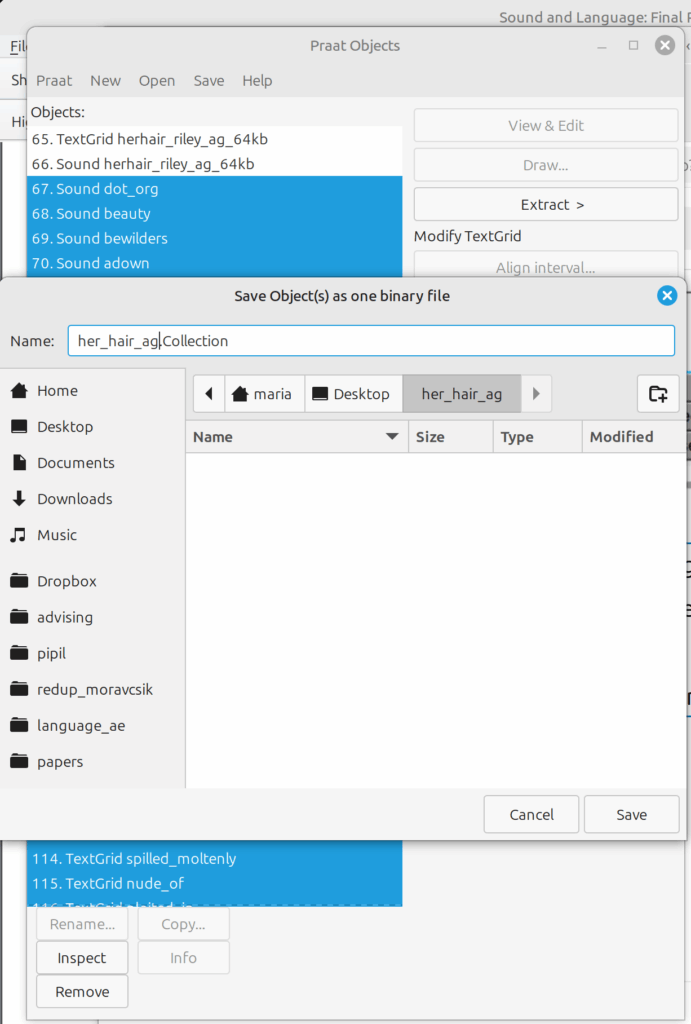The image size is (691, 1024).
Task: Open the Save menu in Praat Objects
Action: (208, 81)
